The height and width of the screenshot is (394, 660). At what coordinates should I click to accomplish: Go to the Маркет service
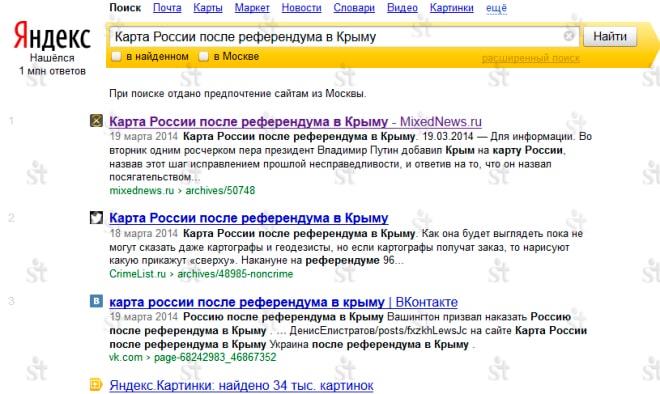252,8
